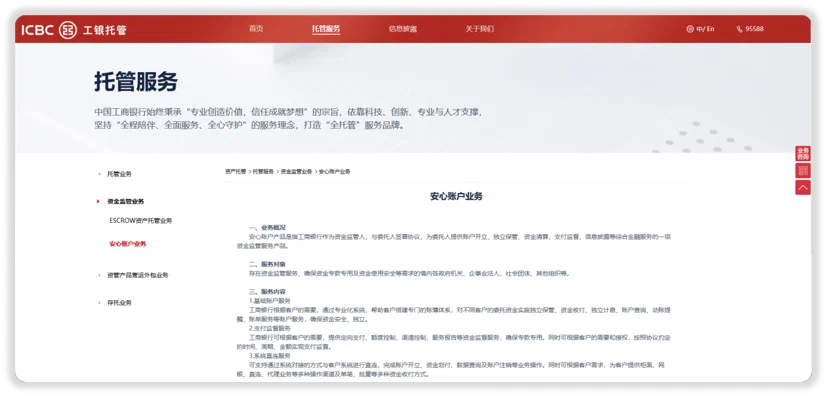Screen dimensions: 826x397
Task: Collapse the 资金监管业务 red arrow
Action: point(99,201)
